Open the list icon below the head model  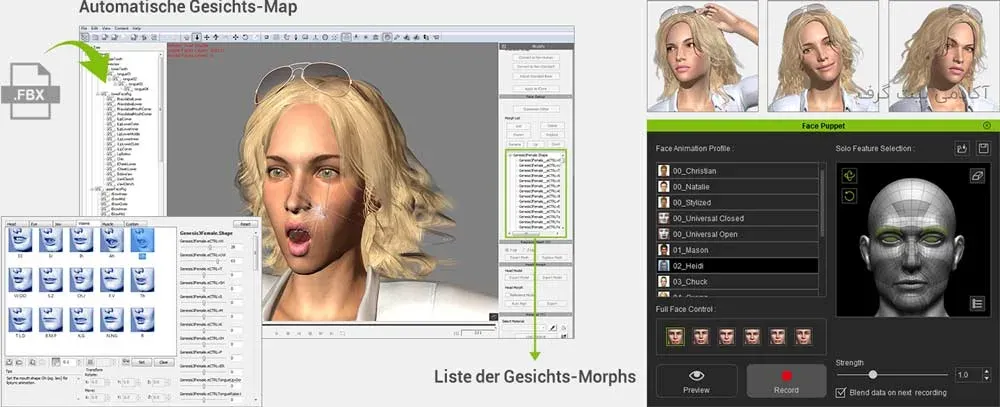click(977, 304)
